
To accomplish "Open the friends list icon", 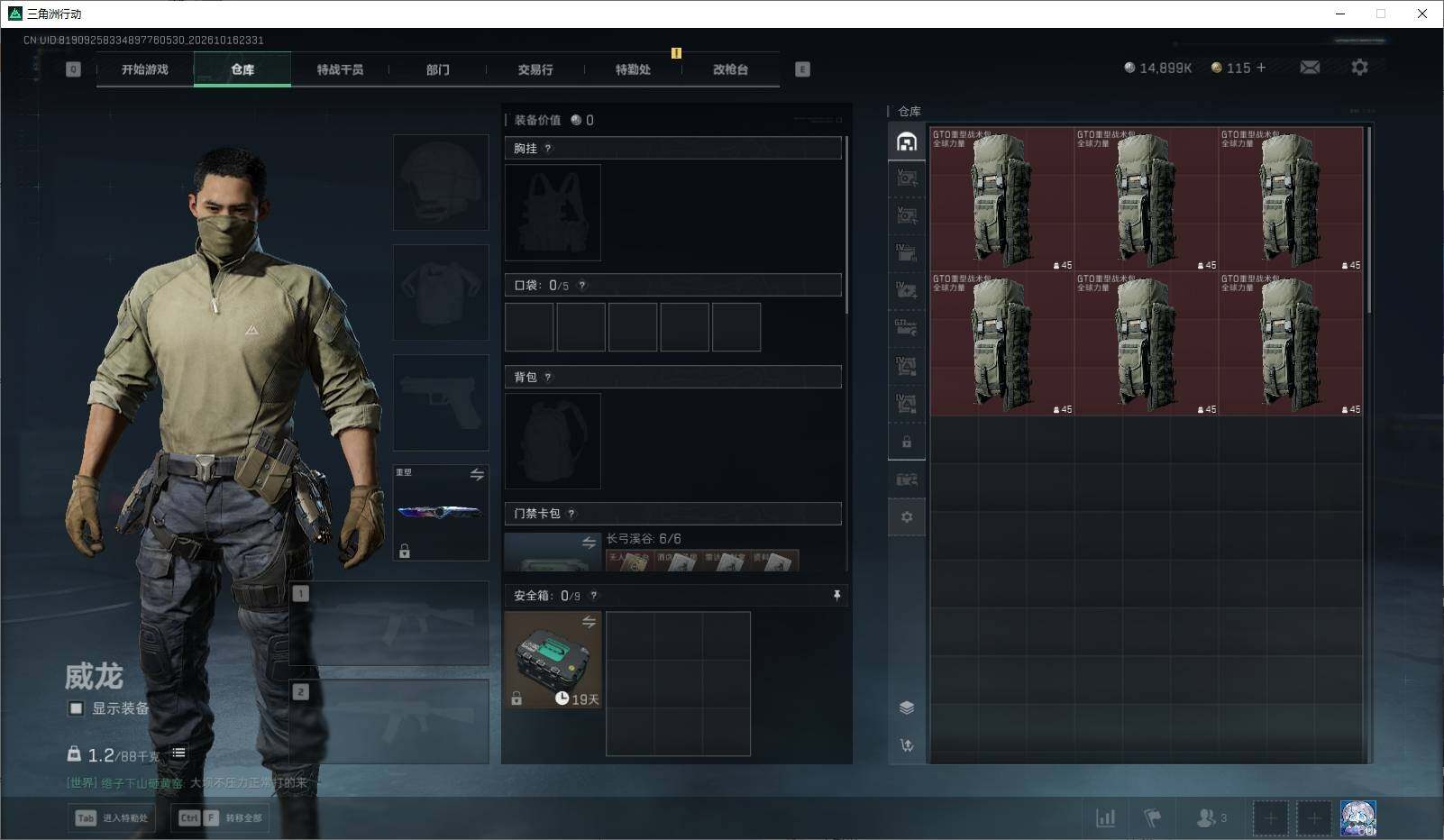I will point(1211,818).
